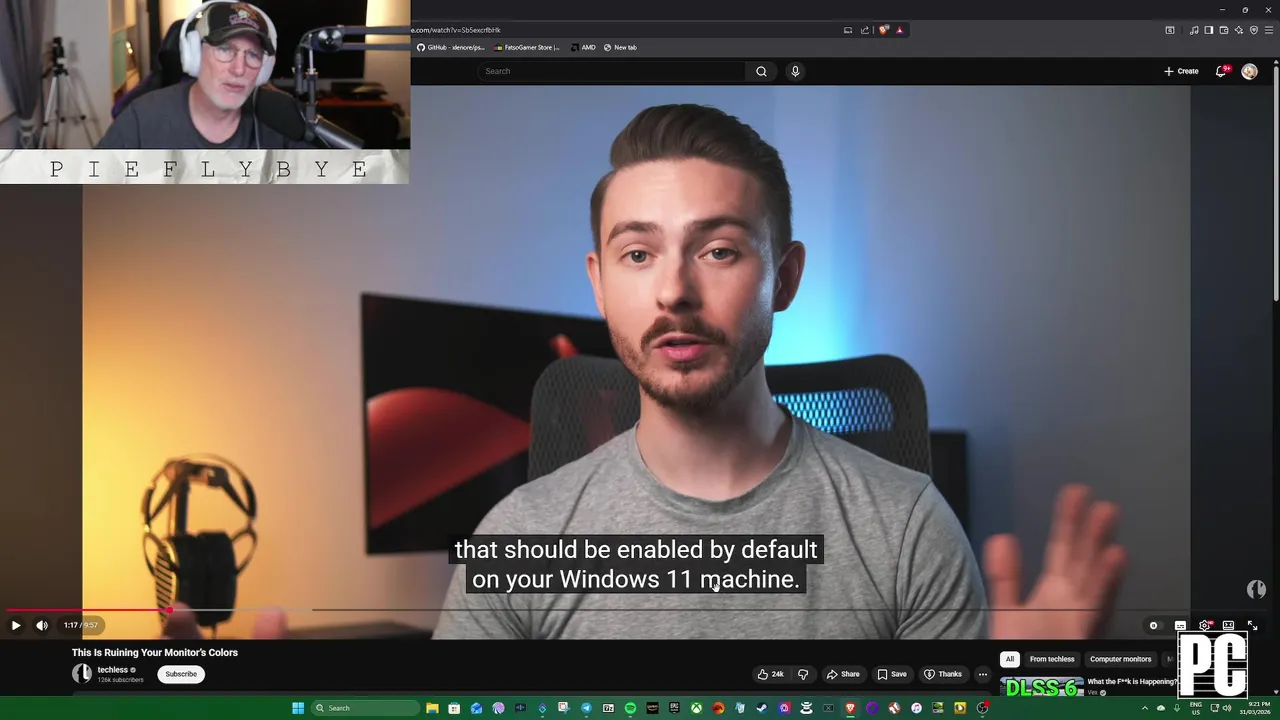Open FatsoGamer Store bookmark
Screen dimensions: 1280x720
point(527,47)
